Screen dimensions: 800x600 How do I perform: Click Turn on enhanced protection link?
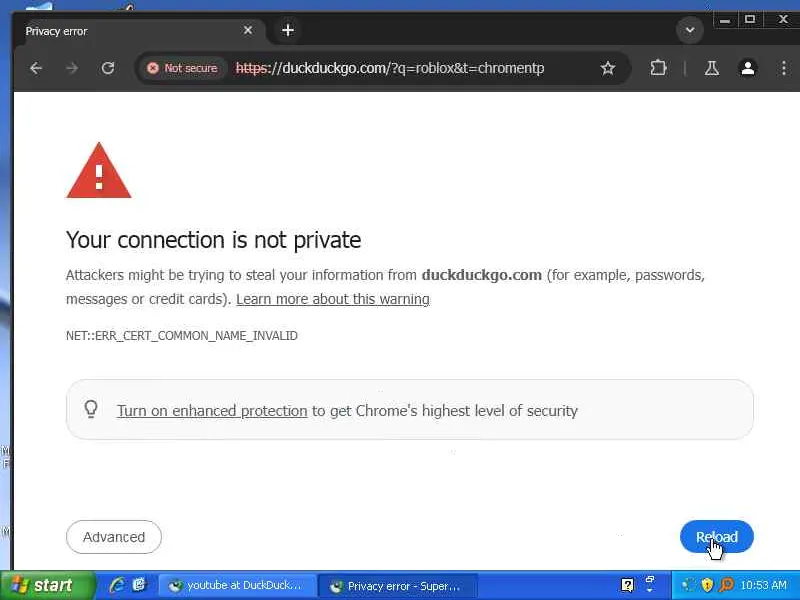(x=212, y=410)
